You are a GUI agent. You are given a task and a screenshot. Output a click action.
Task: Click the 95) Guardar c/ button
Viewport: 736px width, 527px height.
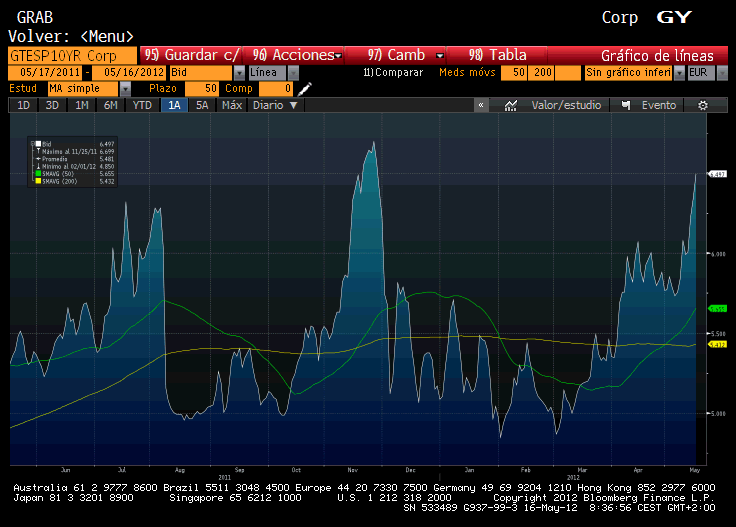click(192, 55)
